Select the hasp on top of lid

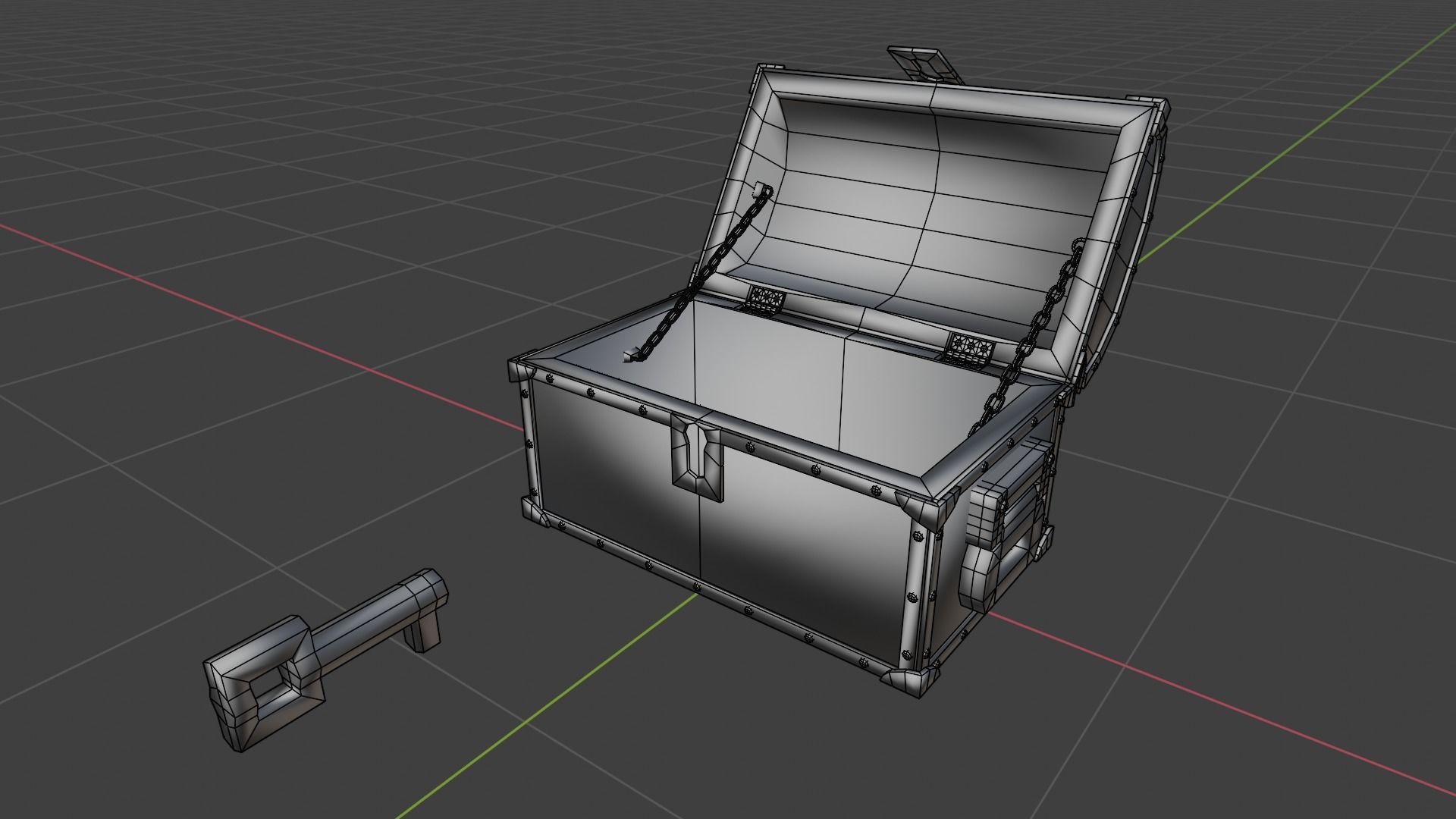point(924,64)
